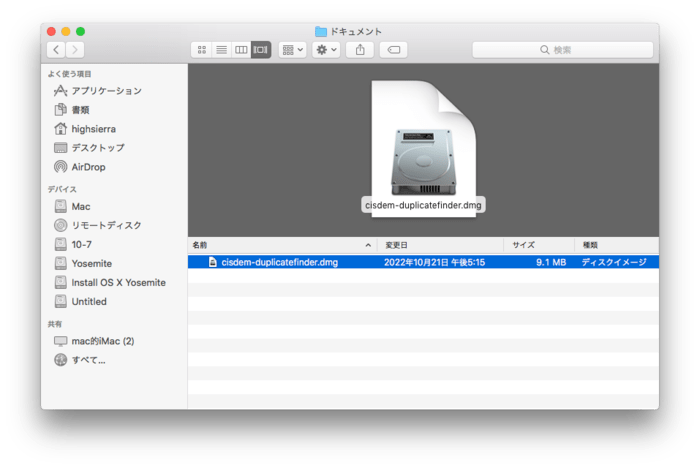Click the monitor icon beside mac的iMac (2)
Image resolution: width=700 pixels, height=468 pixels.
tap(60, 341)
